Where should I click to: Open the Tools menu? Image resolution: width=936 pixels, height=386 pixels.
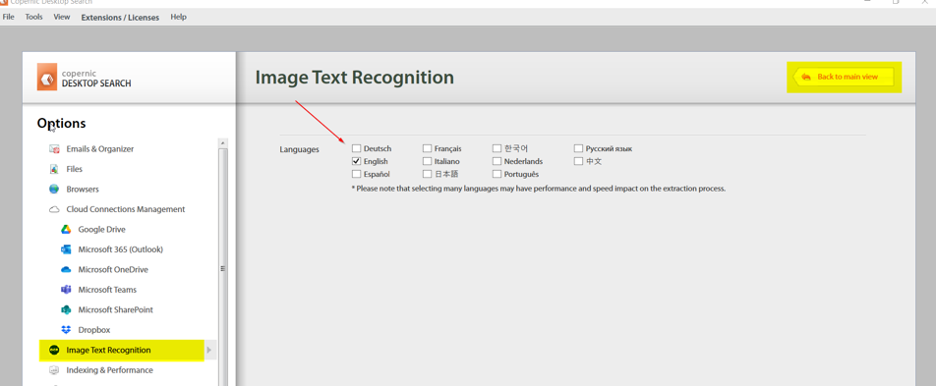[34, 17]
